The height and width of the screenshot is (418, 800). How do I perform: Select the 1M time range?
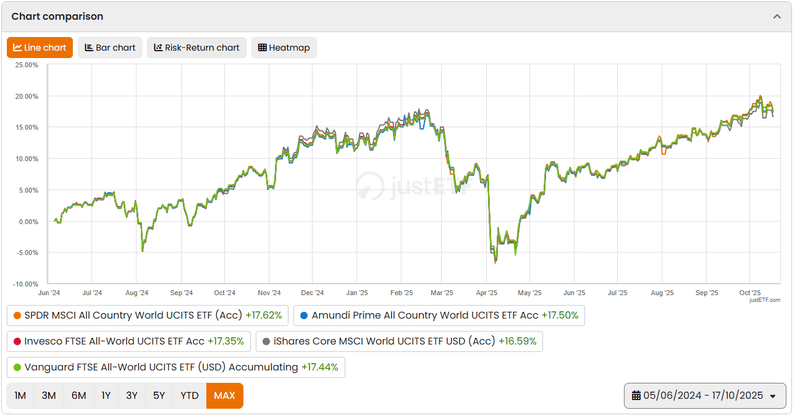[x=21, y=396]
